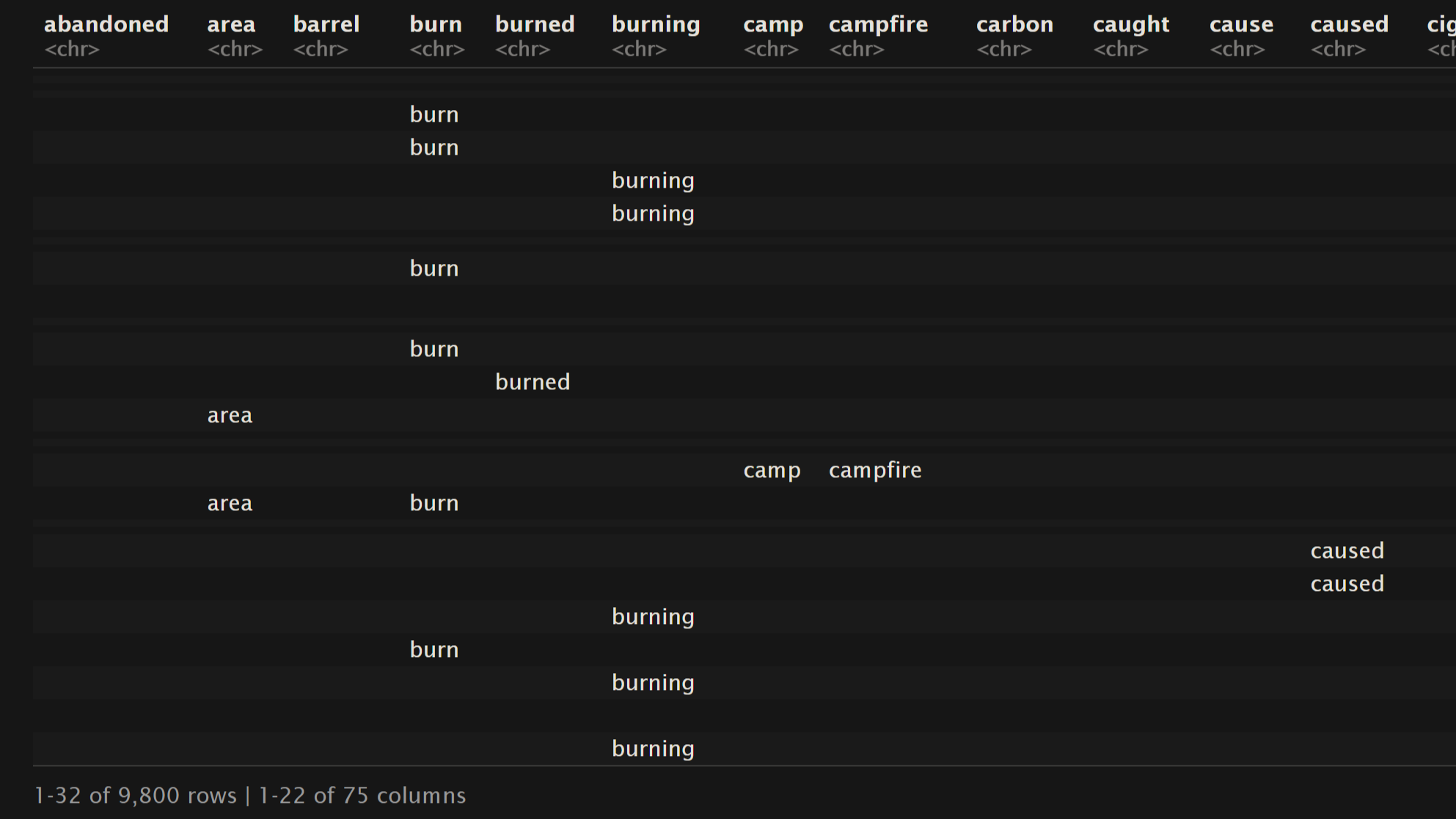The image size is (1456, 819).
Task: Select the "burn" column header
Action: pos(436,25)
